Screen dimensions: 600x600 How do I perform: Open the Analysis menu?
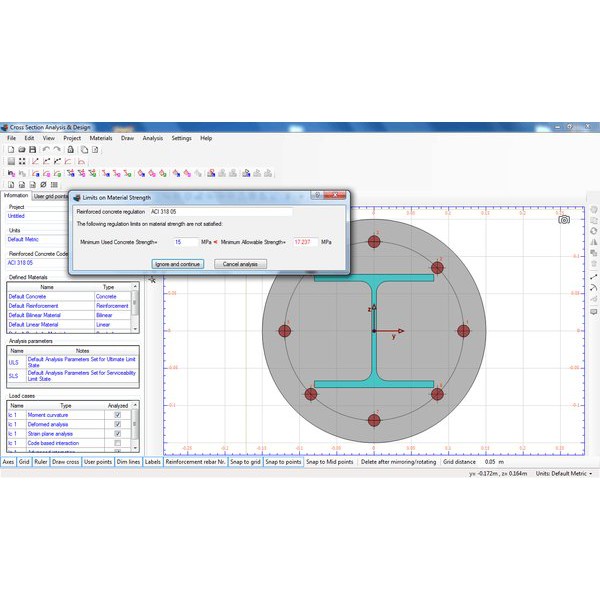click(x=152, y=138)
